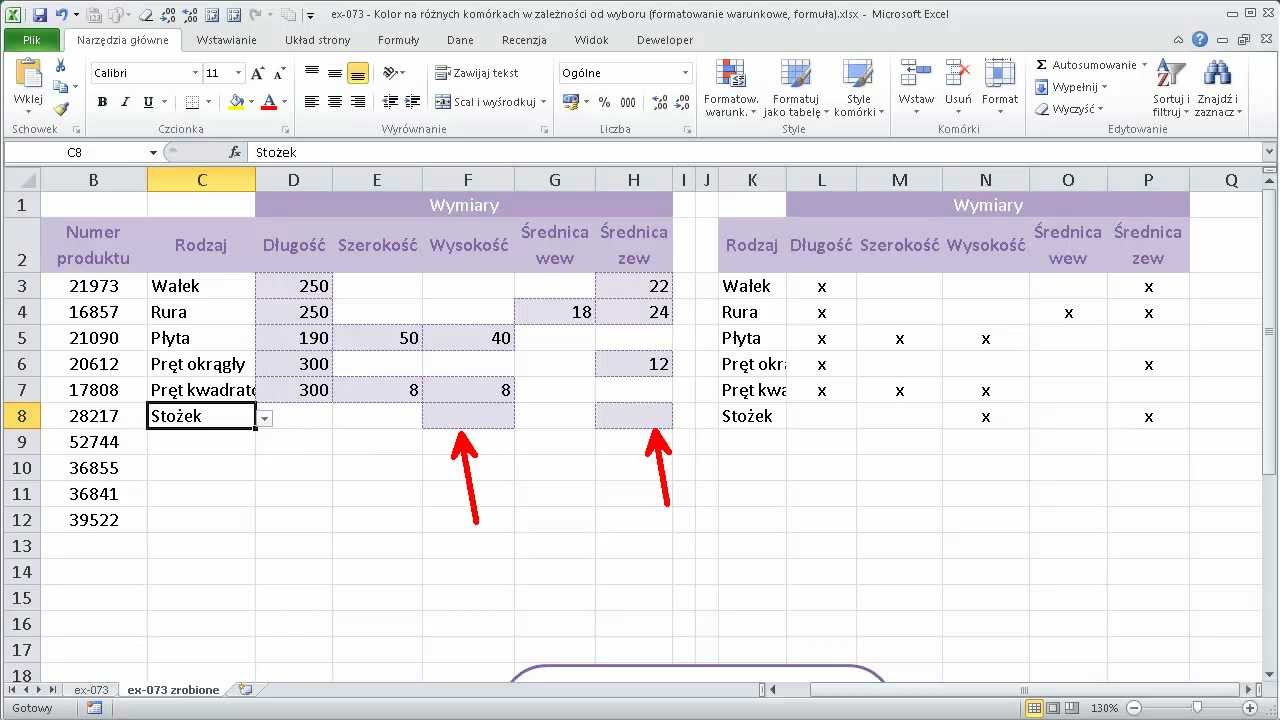Open the cell C8 validation dropdown arrow
This screenshot has width=1280, height=720.
pyautogui.click(x=265, y=419)
